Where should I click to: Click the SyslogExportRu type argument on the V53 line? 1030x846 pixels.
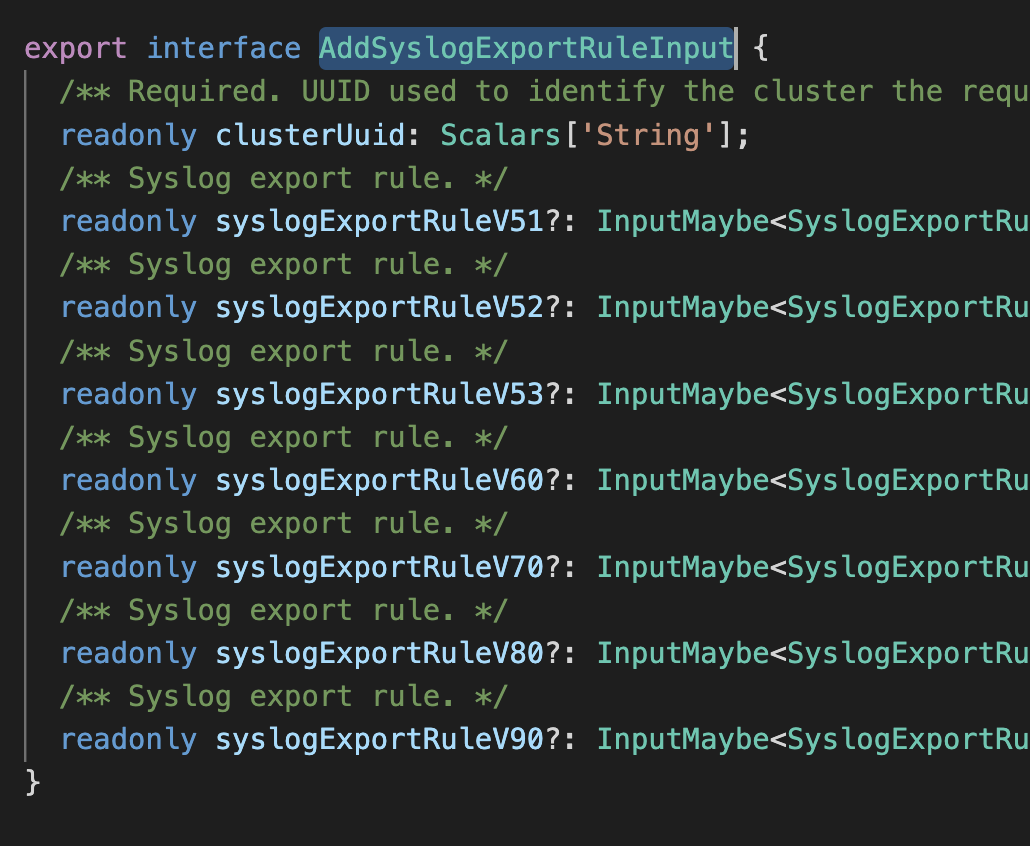click(x=908, y=395)
